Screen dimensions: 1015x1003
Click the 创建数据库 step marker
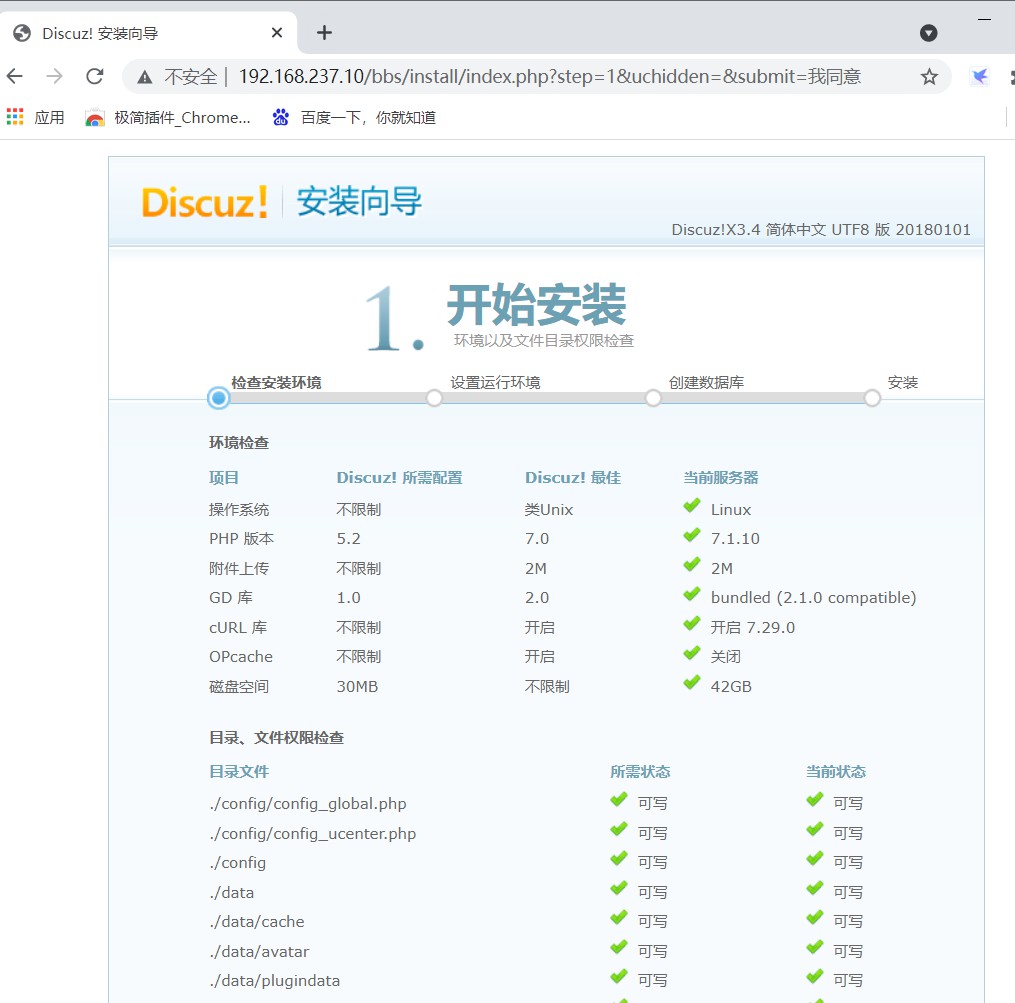653,398
